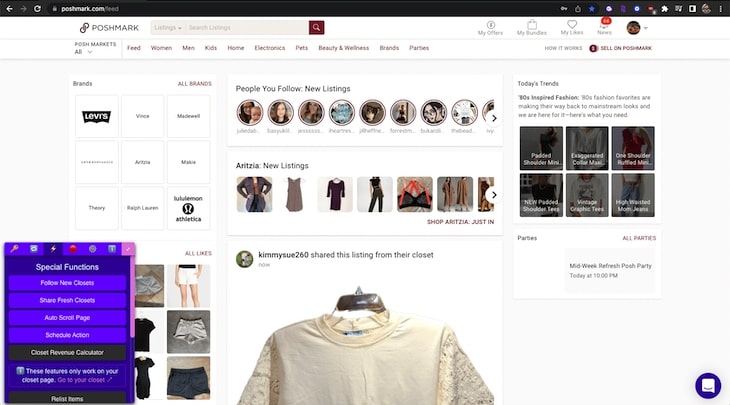Screen dimensions: 730x405
Task: Open the Women category menu
Action: click(161, 48)
